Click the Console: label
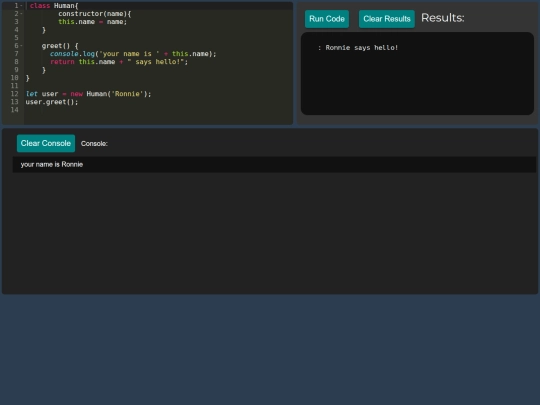The height and width of the screenshot is (405, 540). 94,144
